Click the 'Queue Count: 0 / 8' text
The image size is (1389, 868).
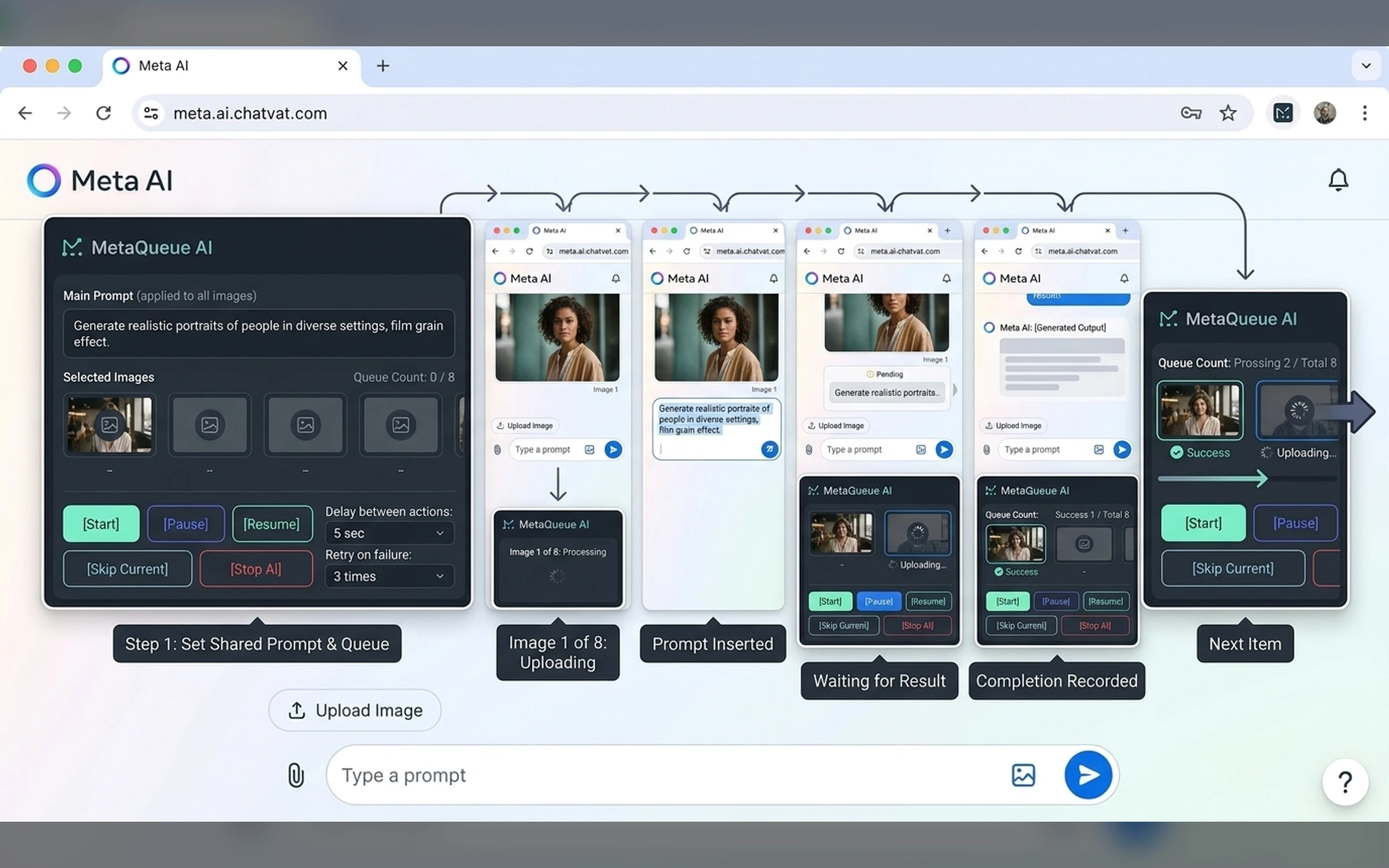(404, 377)
